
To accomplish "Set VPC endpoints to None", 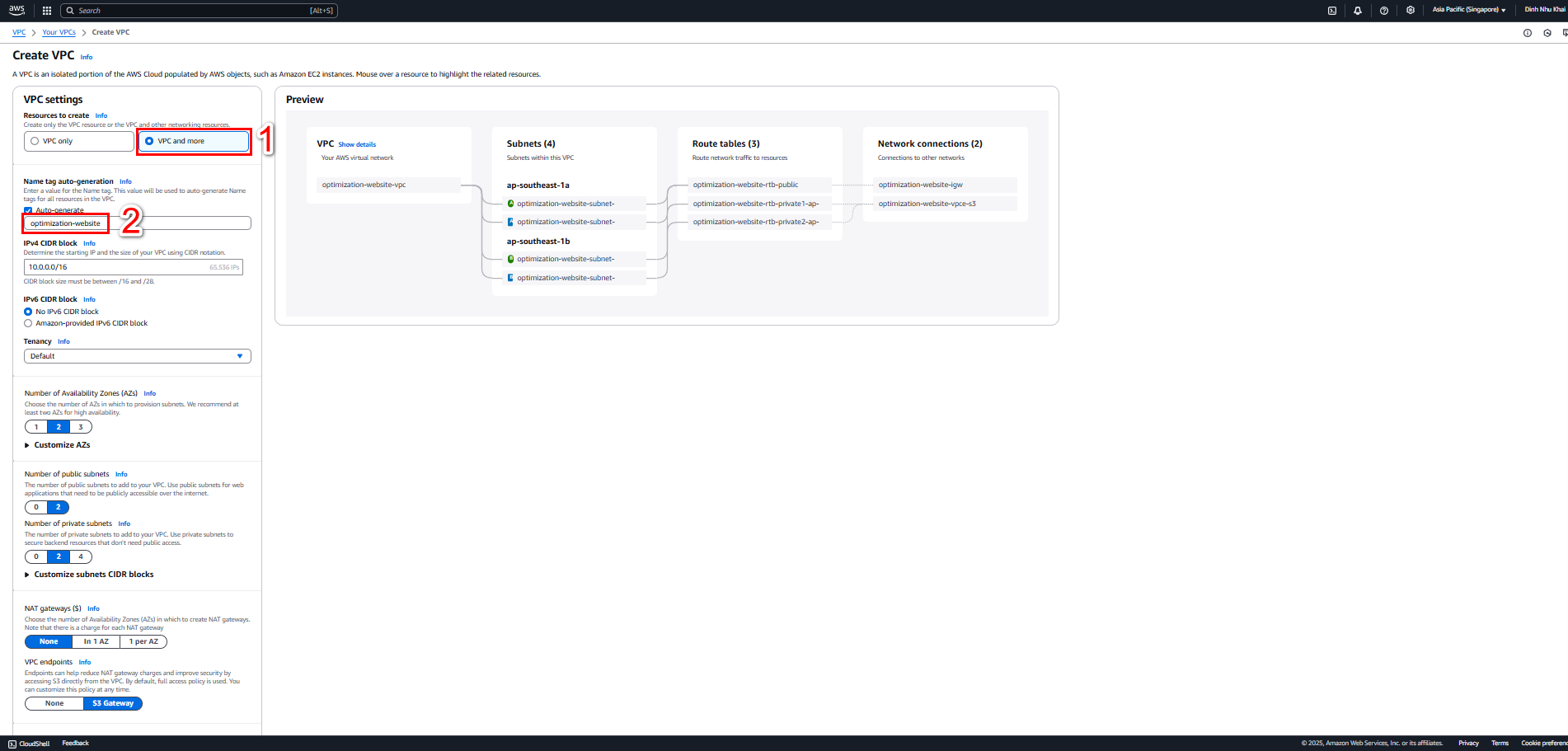I will pyautogui.click(x=54, y=703).
